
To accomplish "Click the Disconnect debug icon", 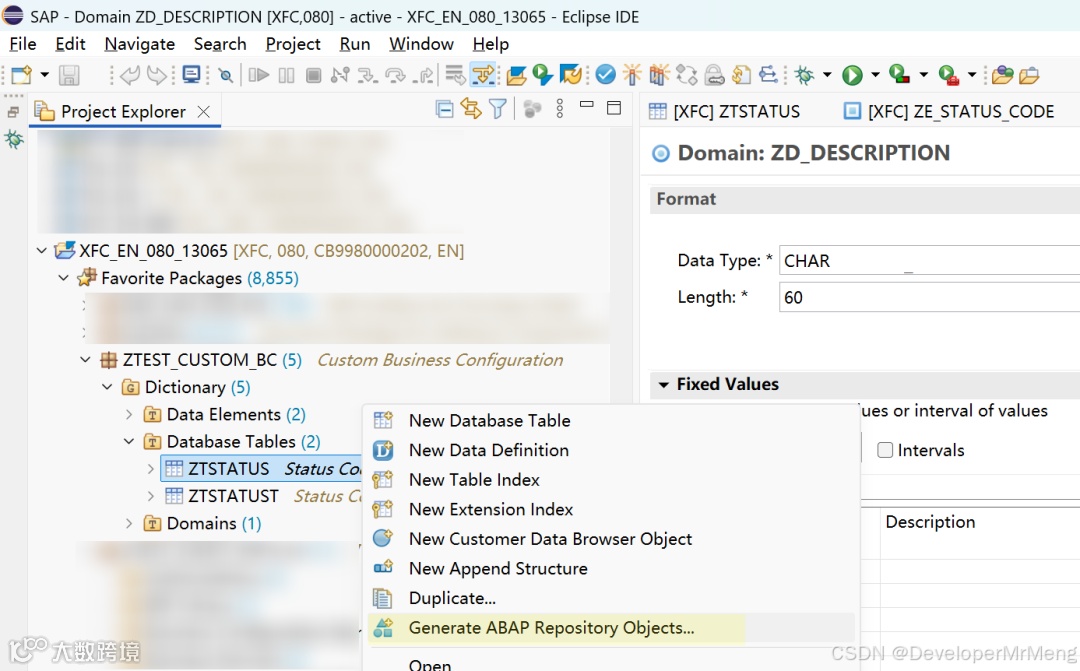I will [340, 74].
